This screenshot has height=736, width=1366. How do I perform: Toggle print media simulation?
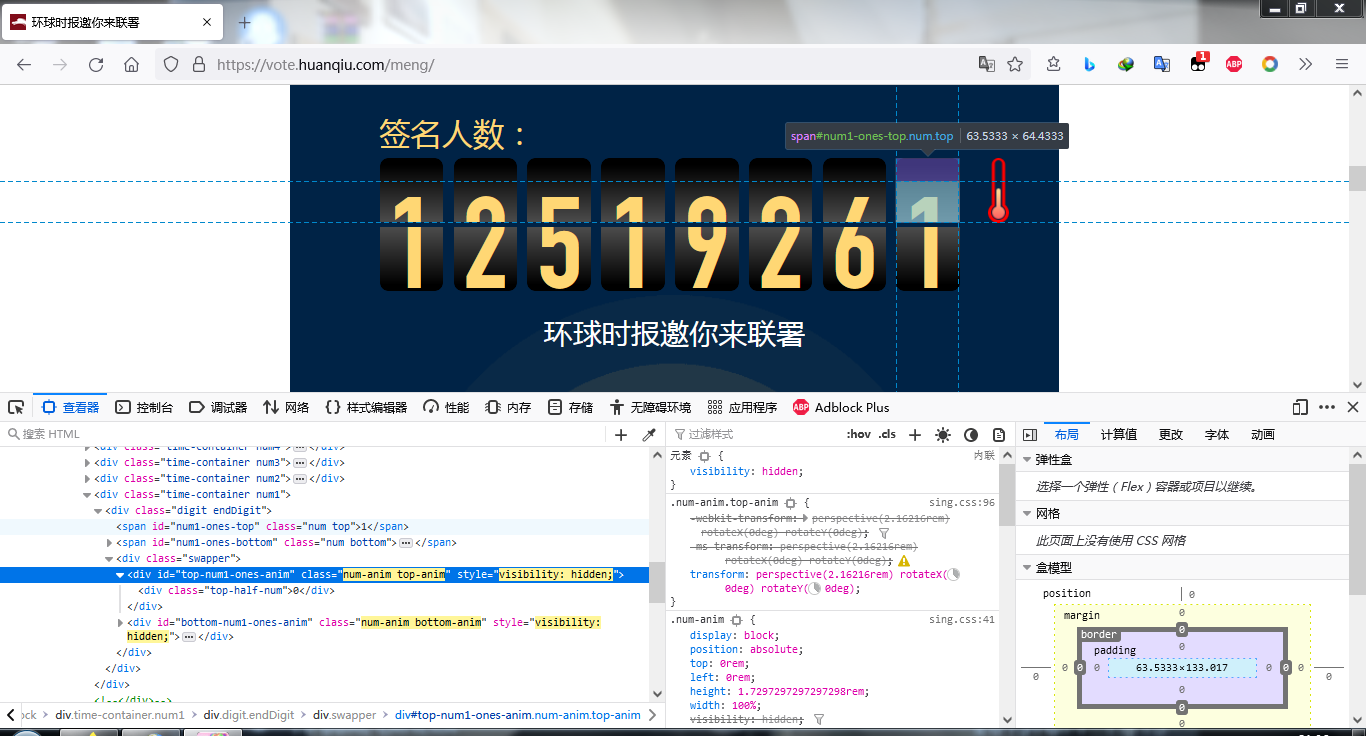coord(999,434)
